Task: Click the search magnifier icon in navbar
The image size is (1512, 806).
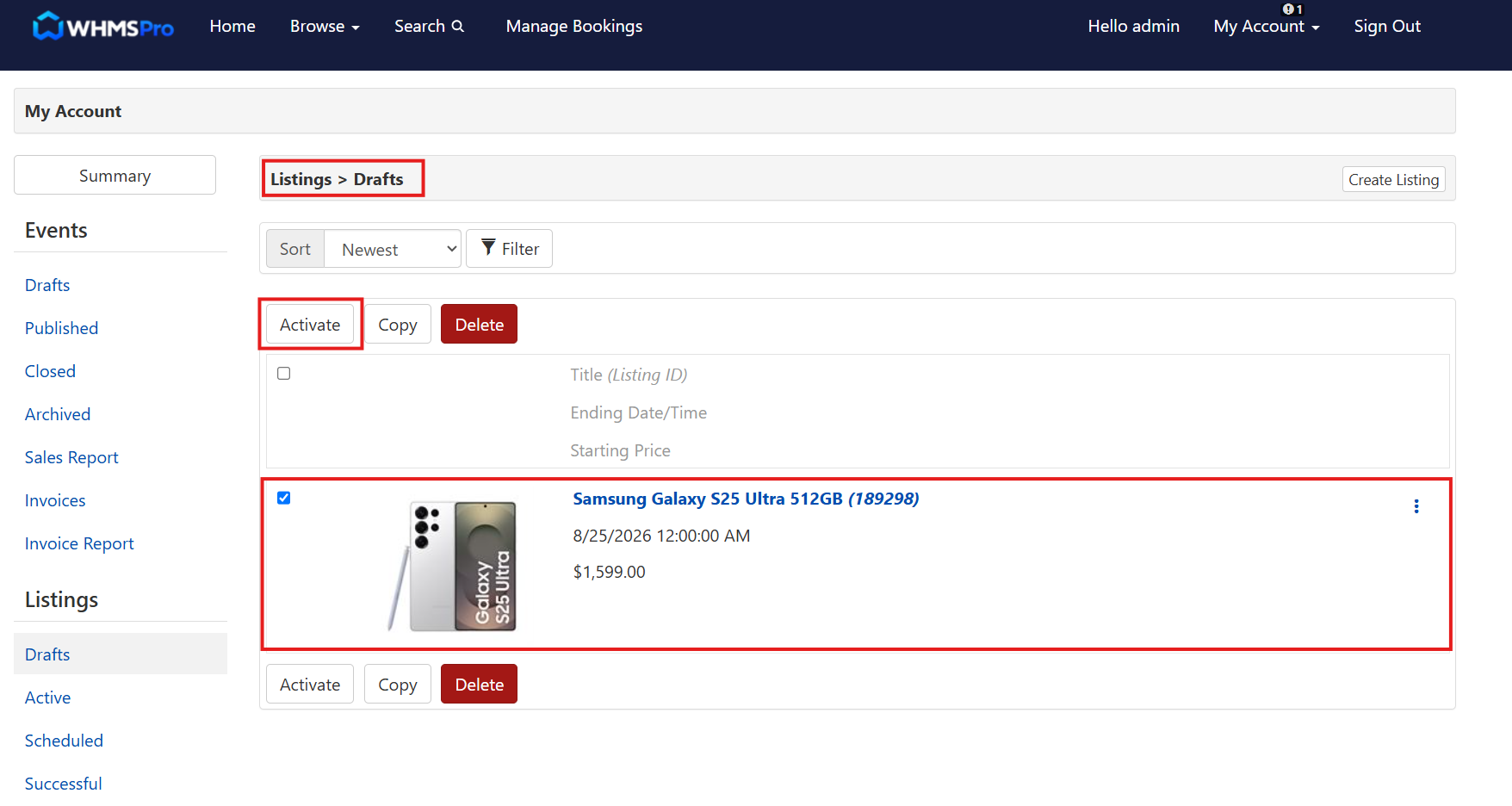Action: [458, 26]
